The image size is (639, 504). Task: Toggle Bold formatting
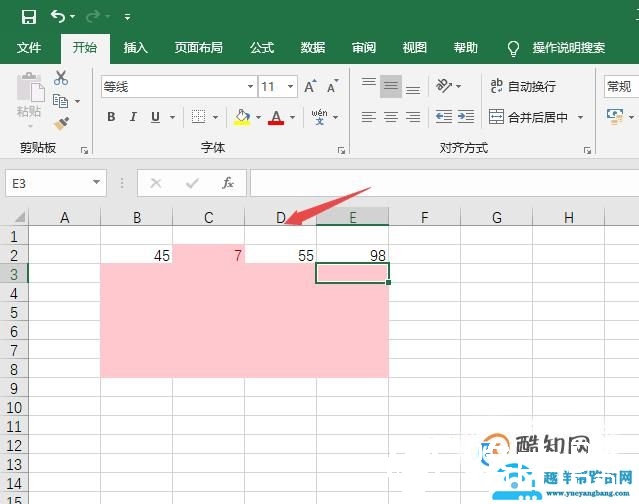[111, 117]
